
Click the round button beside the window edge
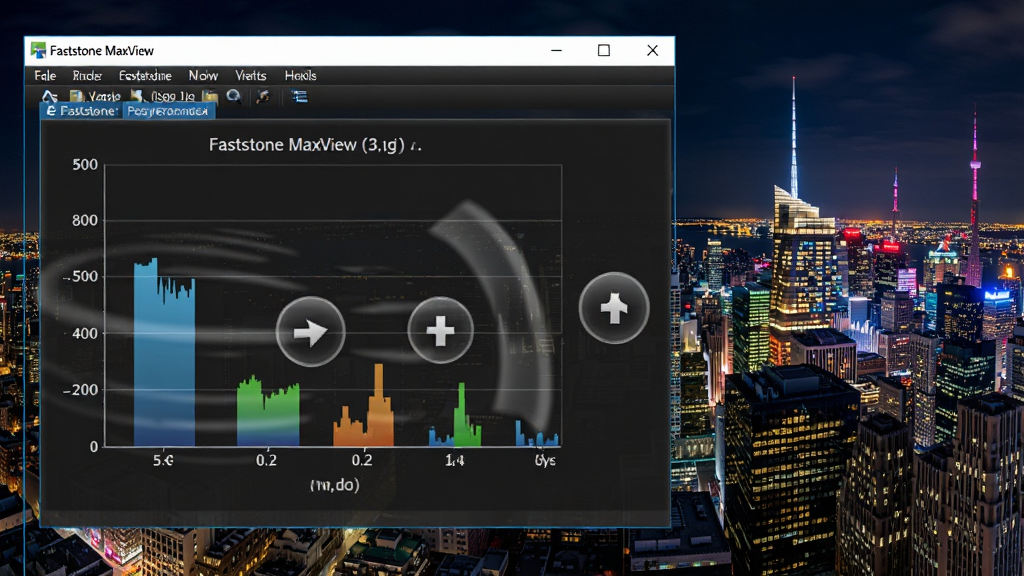click(614, 308)
